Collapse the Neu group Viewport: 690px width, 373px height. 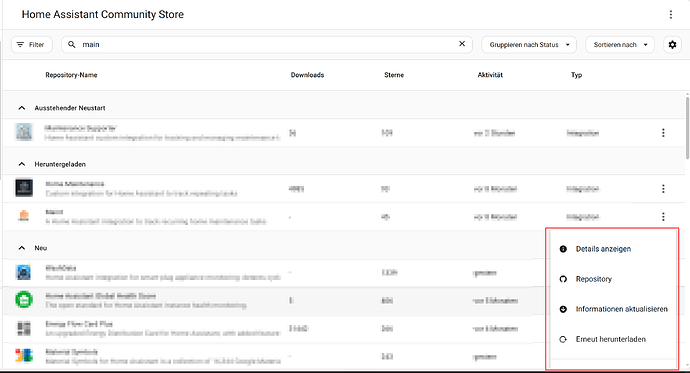pyautogui.click(x=22, y=248)
